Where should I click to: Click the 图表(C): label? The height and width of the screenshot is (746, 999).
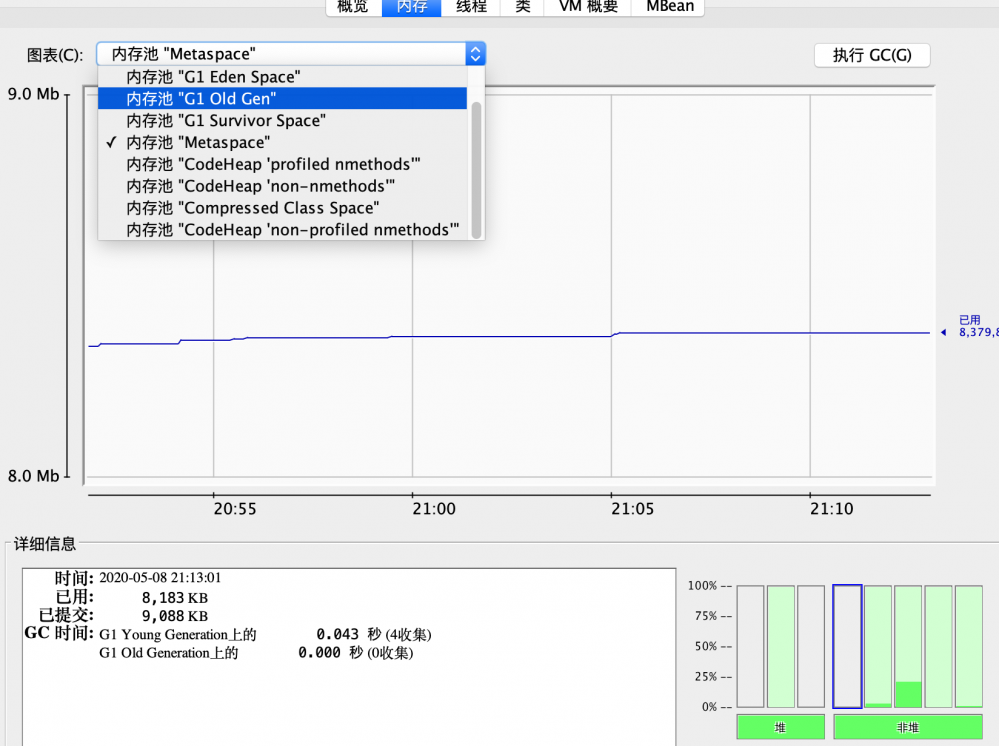[55, 55]
